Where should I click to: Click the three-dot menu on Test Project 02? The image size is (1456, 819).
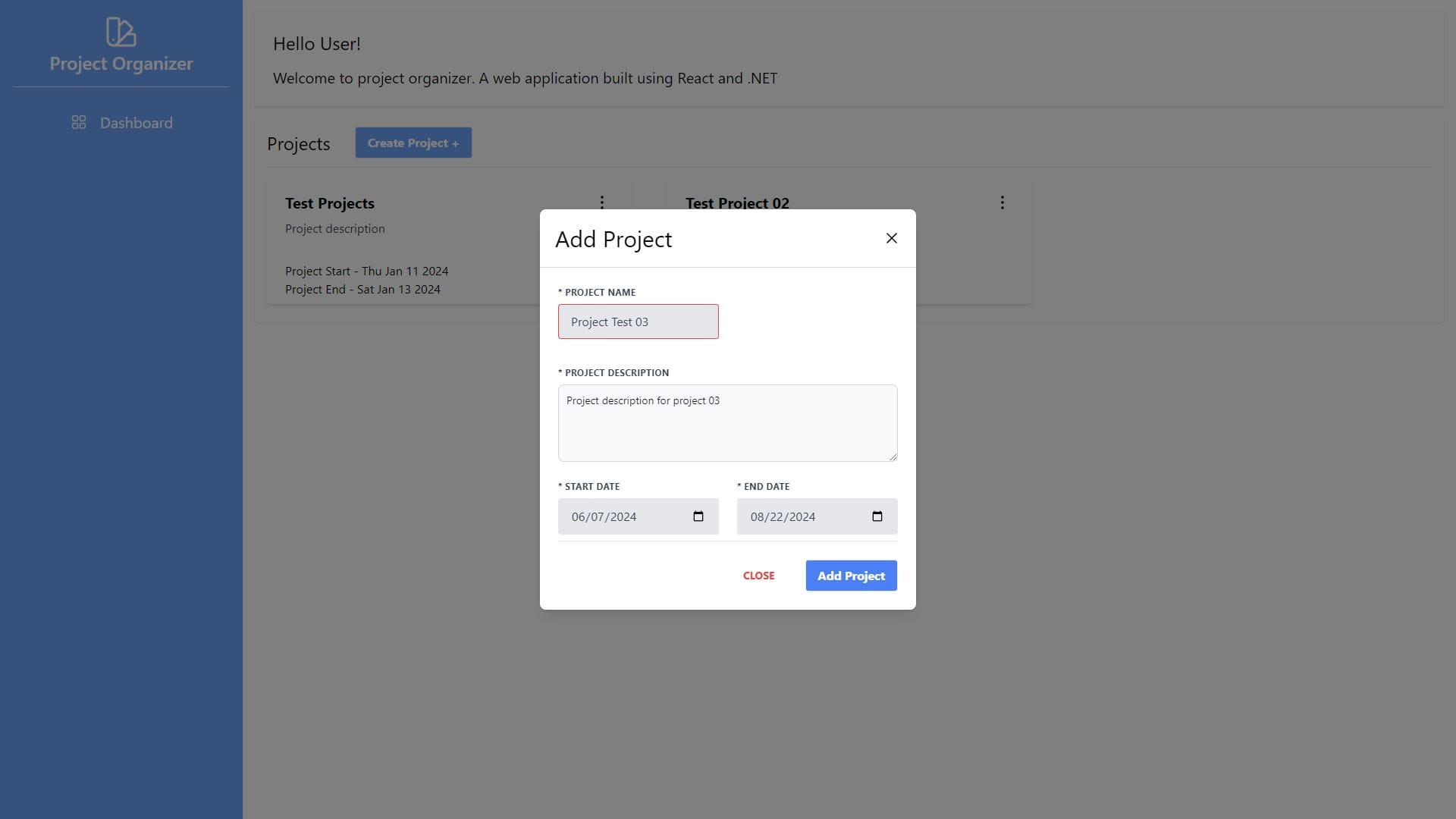point(1003,203)
